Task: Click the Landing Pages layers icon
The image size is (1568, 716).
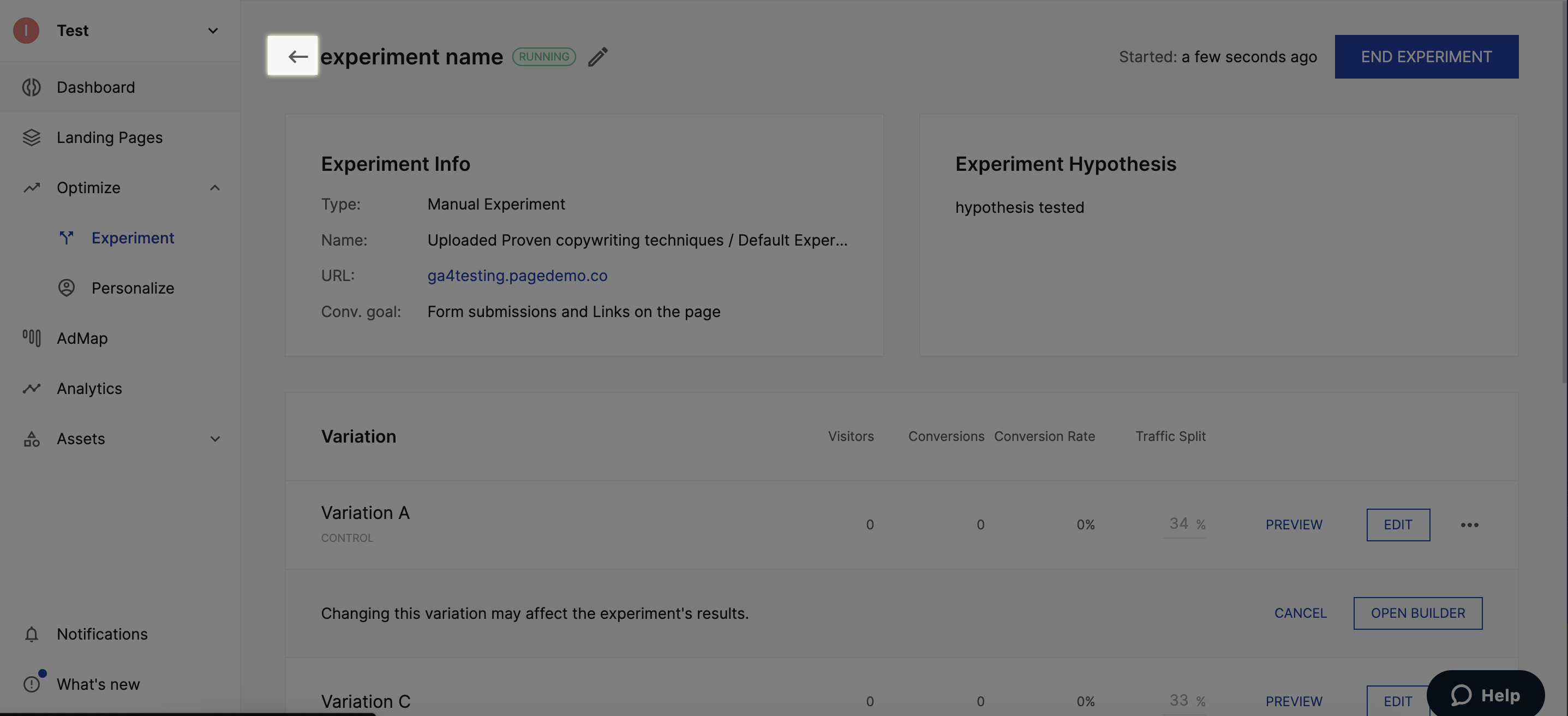Action: [x=32, y=138]
